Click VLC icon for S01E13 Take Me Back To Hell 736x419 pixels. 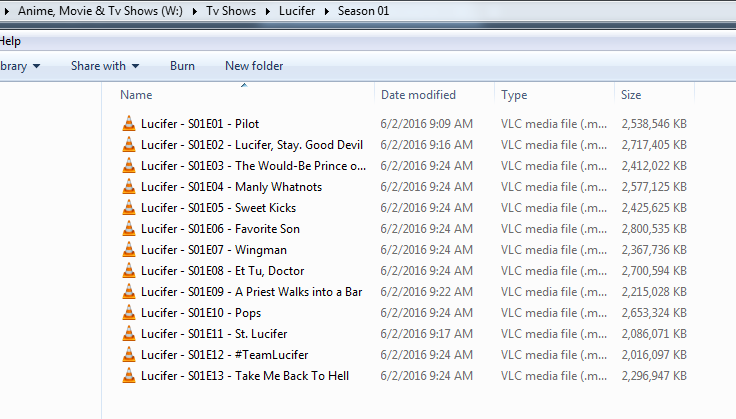pos(129,376)
